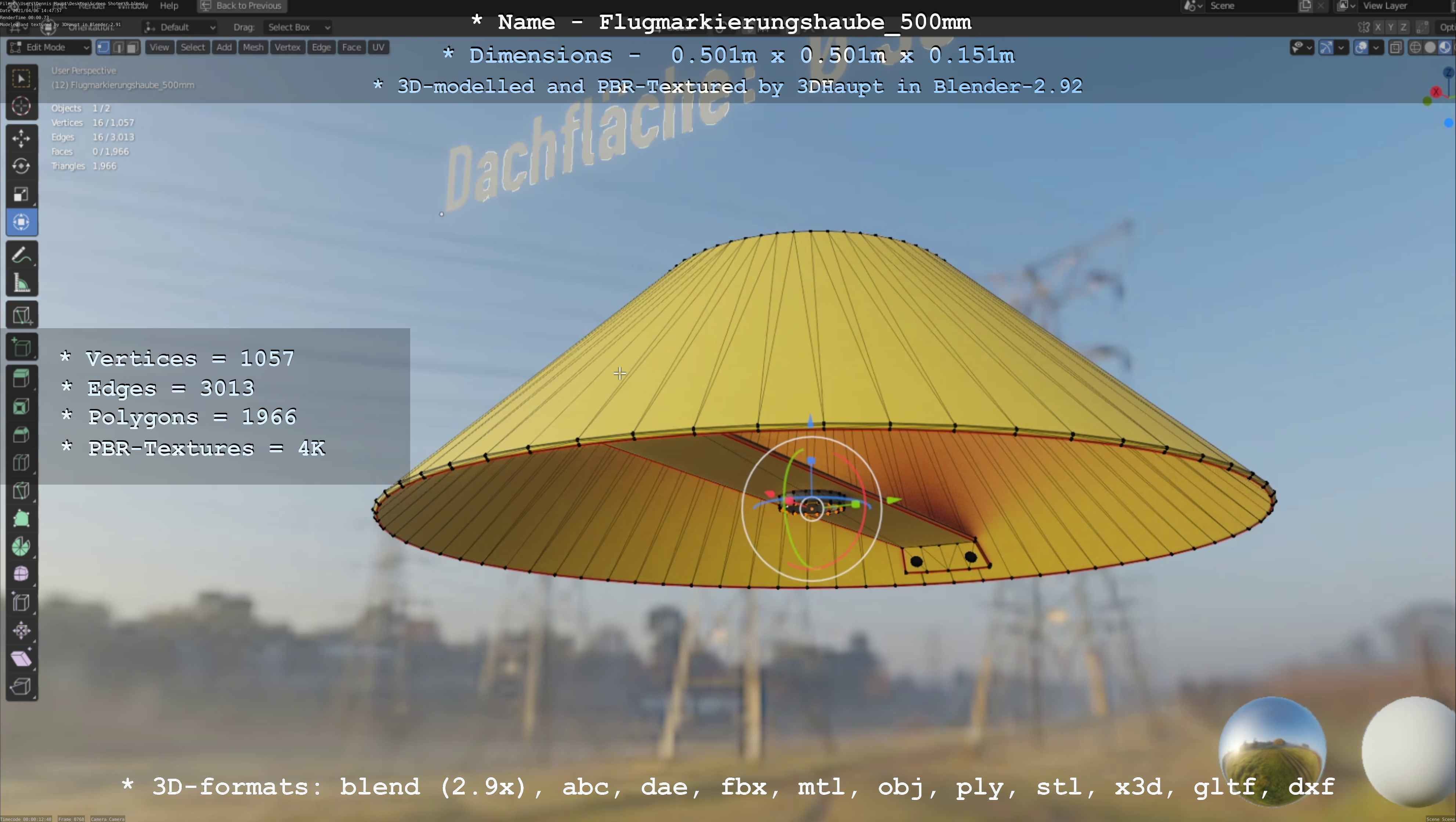This screenshot has height=822, width=1456.
Task: Switch to material preview shading
Action: click(1445, 47)
